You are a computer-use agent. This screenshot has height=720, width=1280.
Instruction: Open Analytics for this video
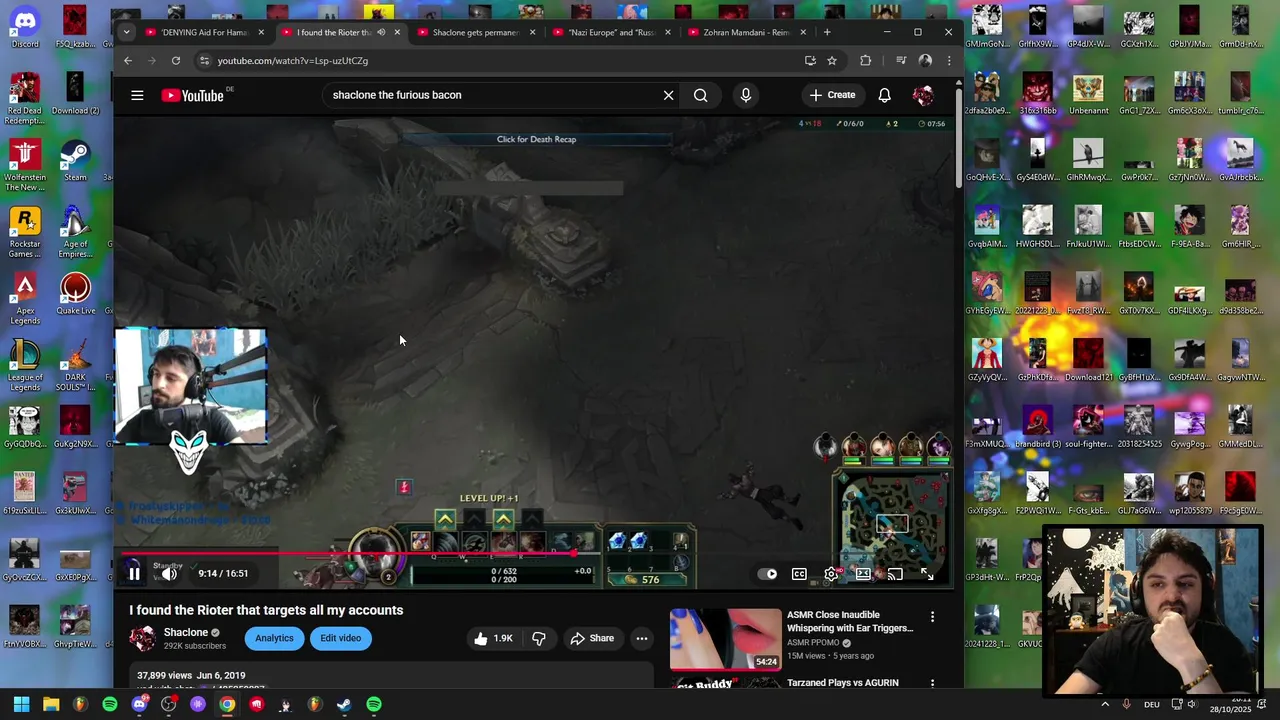click(274, 638)
